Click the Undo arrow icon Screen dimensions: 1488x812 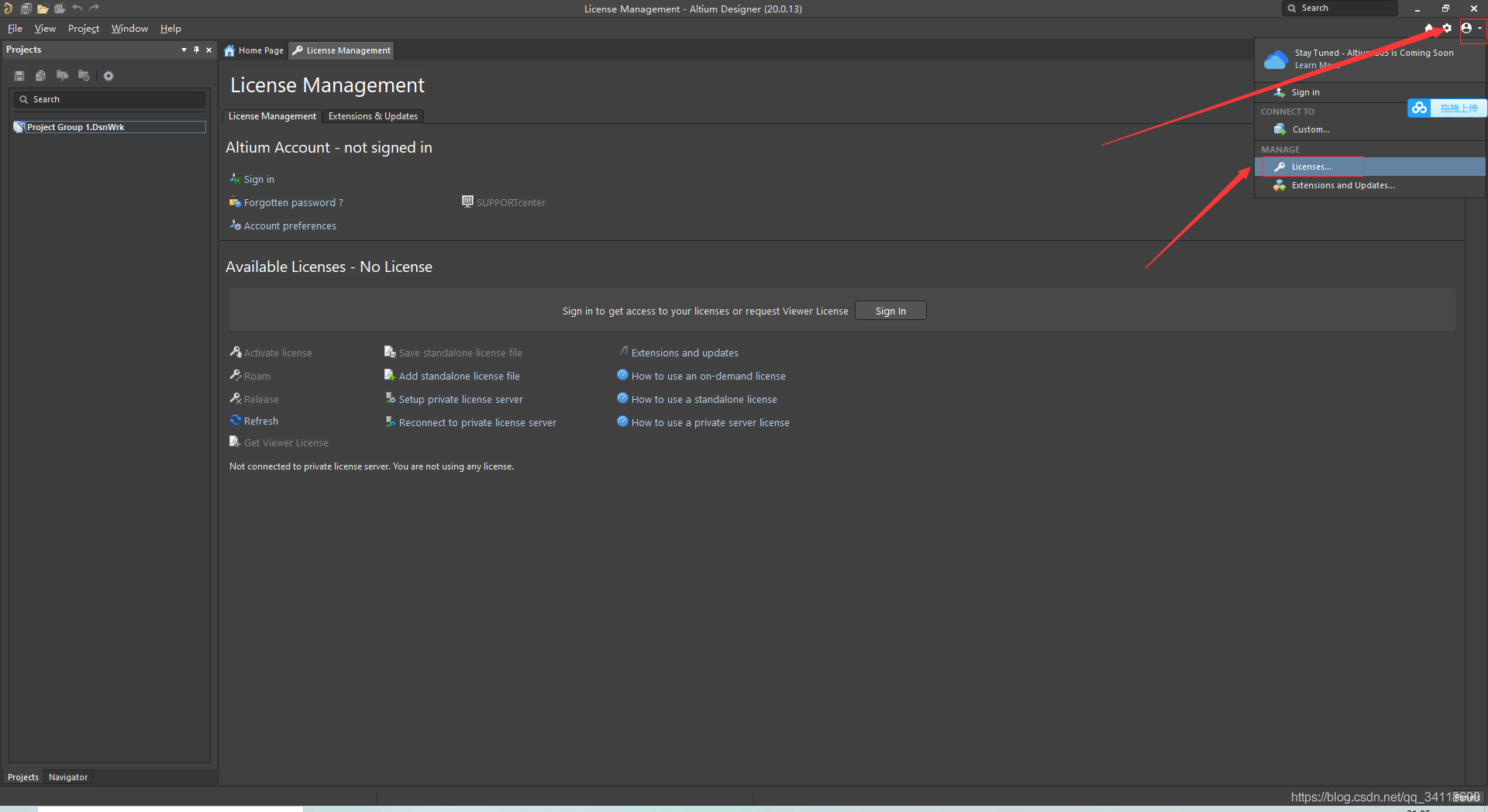click(x=77, y=9)
